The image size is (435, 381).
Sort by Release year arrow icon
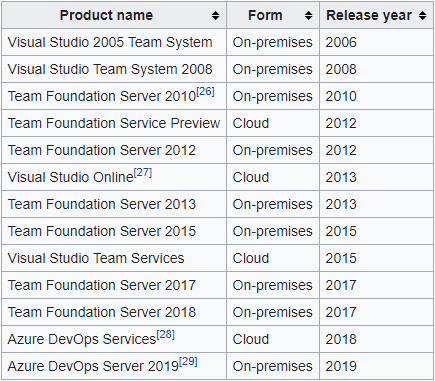[x=423, y=15]
